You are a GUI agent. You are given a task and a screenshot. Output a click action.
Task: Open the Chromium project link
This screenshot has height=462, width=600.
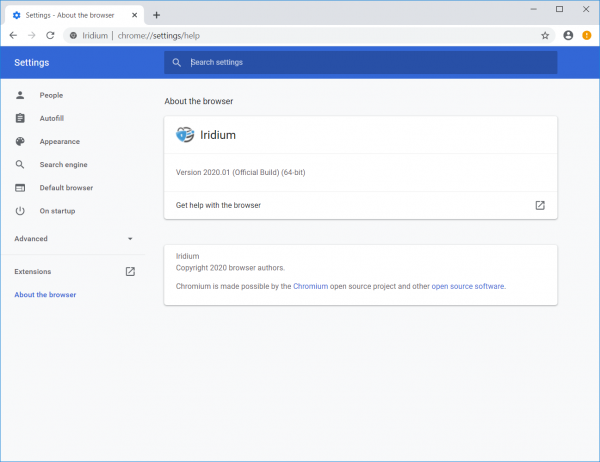tap(311, 286)
